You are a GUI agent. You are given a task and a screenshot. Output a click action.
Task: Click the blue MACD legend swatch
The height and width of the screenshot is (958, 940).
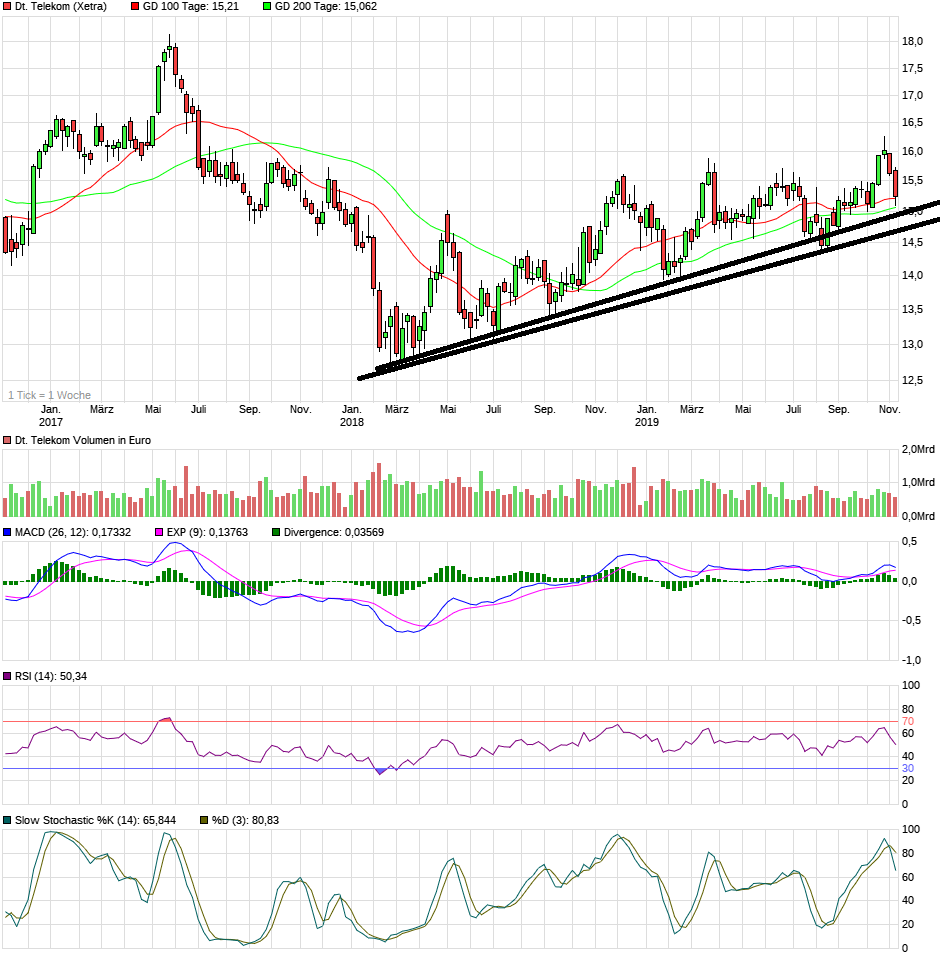tap(7, 532)
